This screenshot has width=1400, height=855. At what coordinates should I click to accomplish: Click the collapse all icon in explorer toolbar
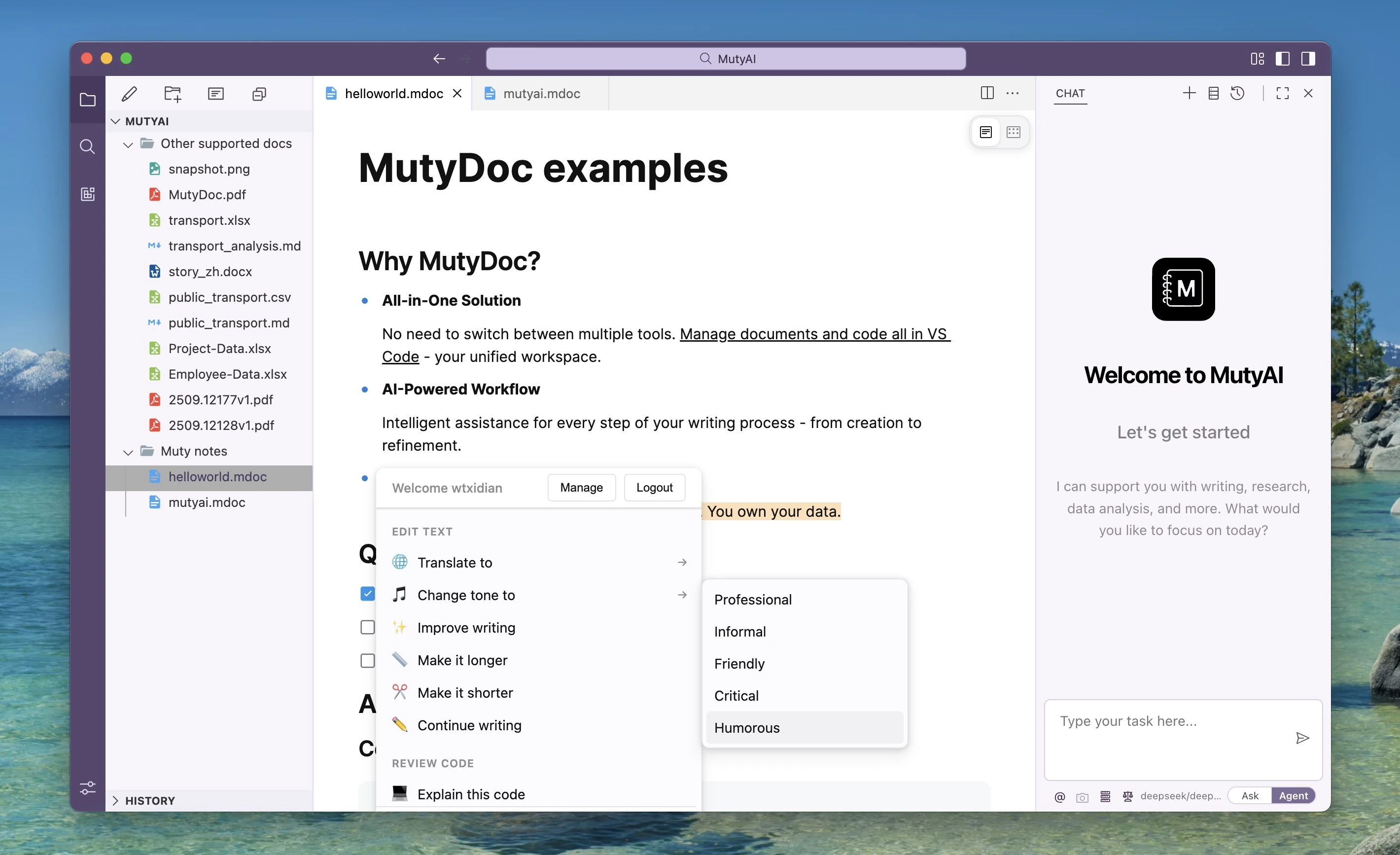pos(259,93)
